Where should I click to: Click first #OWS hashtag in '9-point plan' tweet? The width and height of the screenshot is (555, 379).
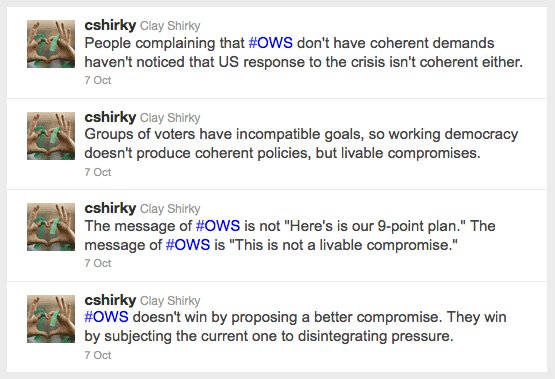(218, 226)
